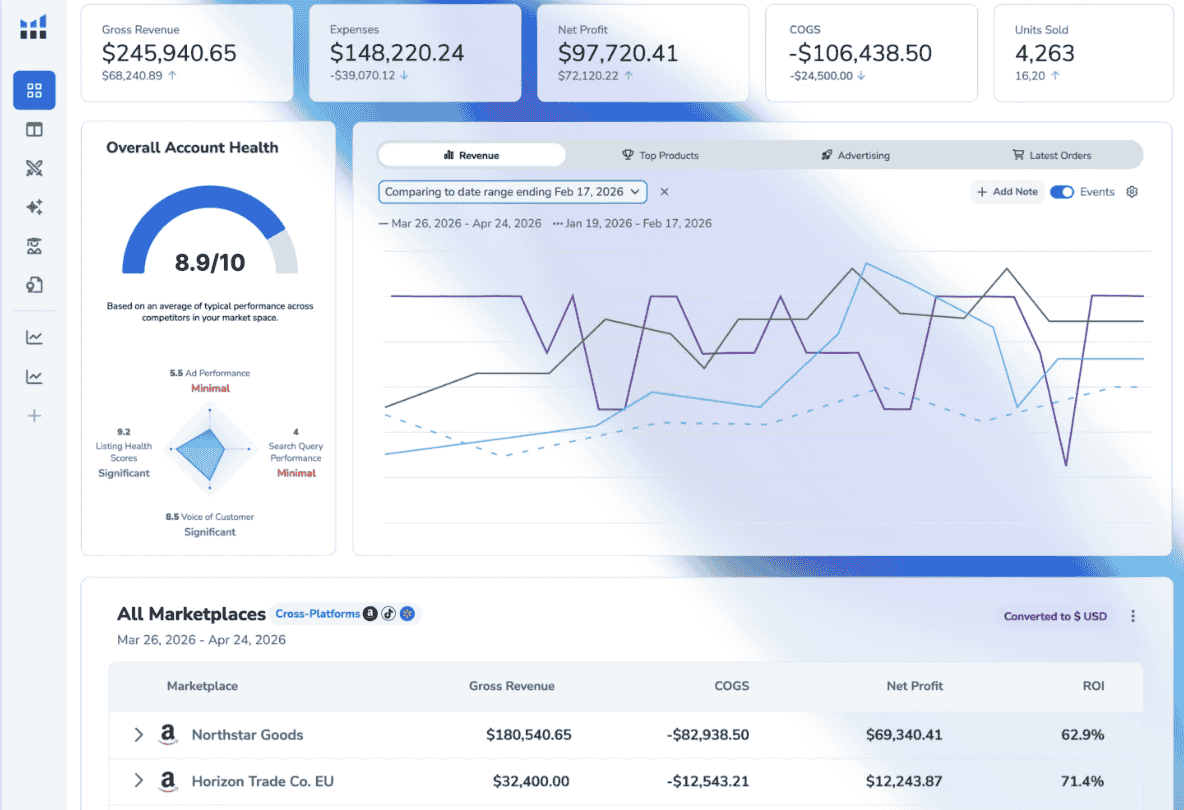Viewport: 1184px width, 810px height.
Task: Click the $180,540.65 gross revenue cell
Action: (529, 735)
